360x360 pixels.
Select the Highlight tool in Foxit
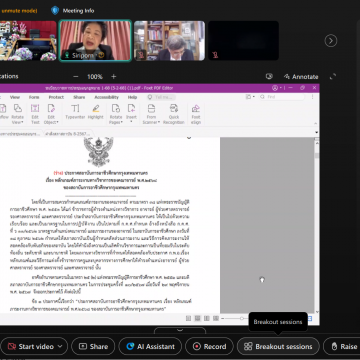pyautogui.click(x=96, y=112)
